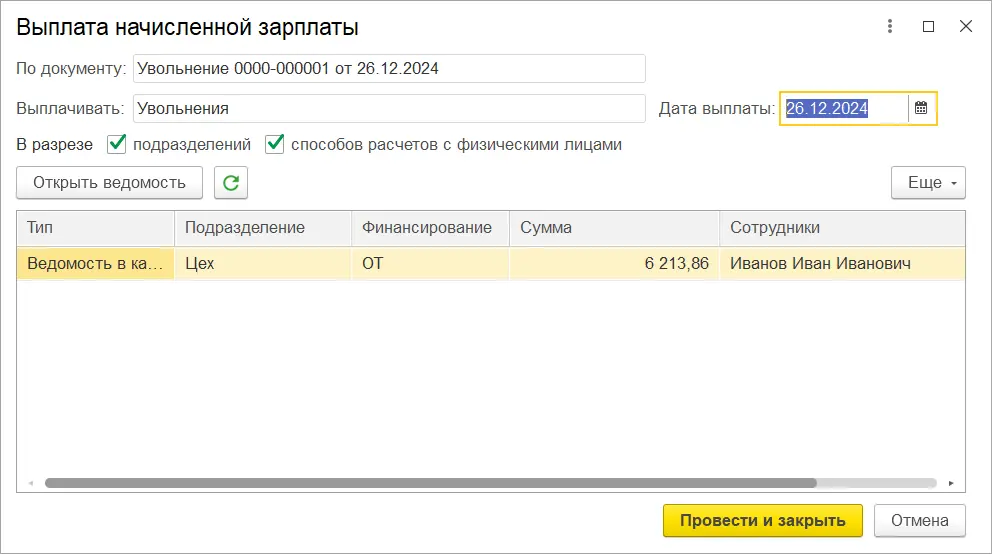Open the three-dot window options menu
Image resolution: width=992 pixels, height=554 pixels.
[x=890, y=27]
